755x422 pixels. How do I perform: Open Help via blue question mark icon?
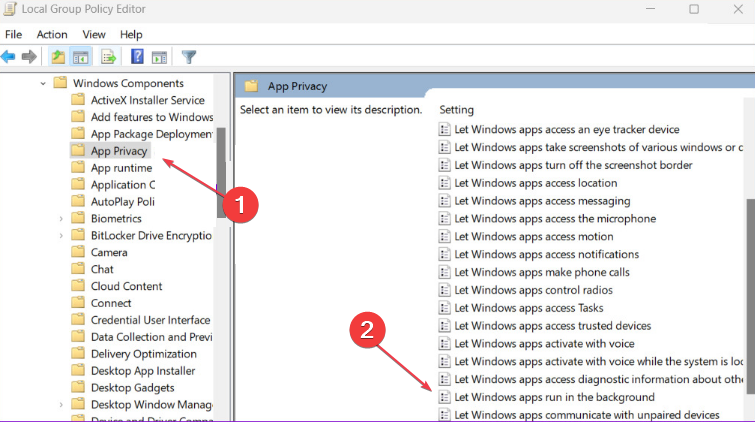pyautogui.click(x=137, y=57)
